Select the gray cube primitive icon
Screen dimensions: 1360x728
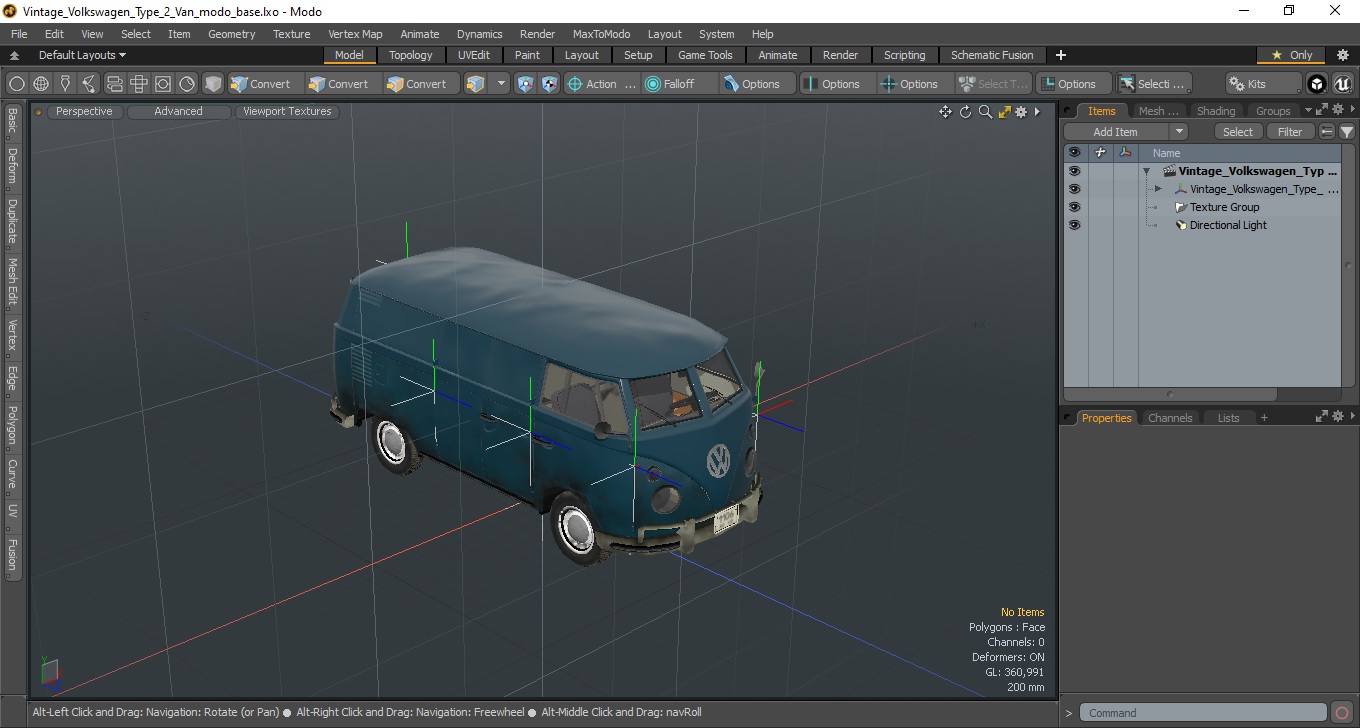tap(213, 84)
